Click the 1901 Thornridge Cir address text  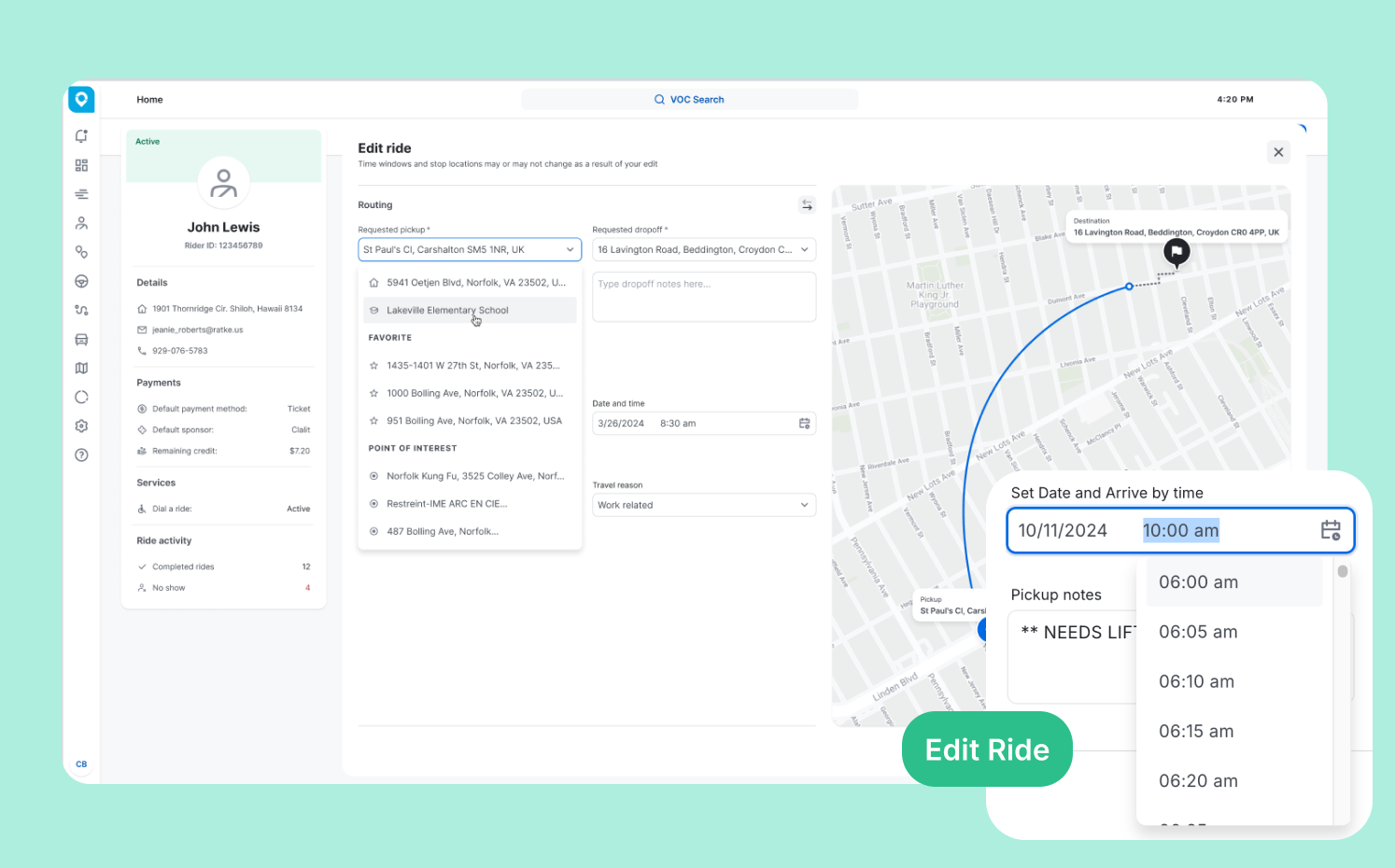pyautogui.click(x=228, y=309)
